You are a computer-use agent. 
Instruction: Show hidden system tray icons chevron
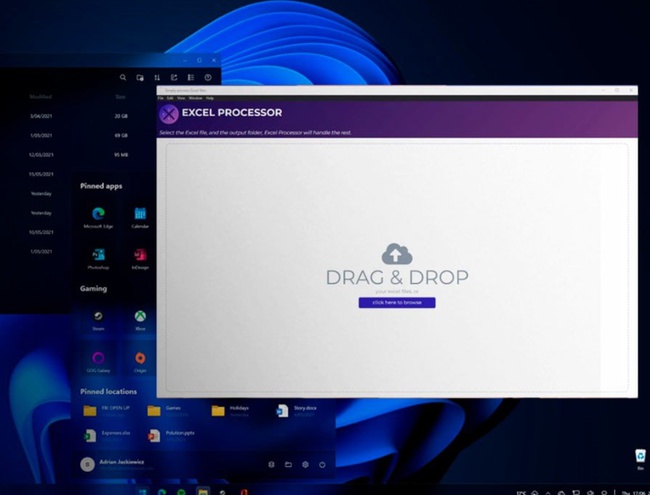548,493
